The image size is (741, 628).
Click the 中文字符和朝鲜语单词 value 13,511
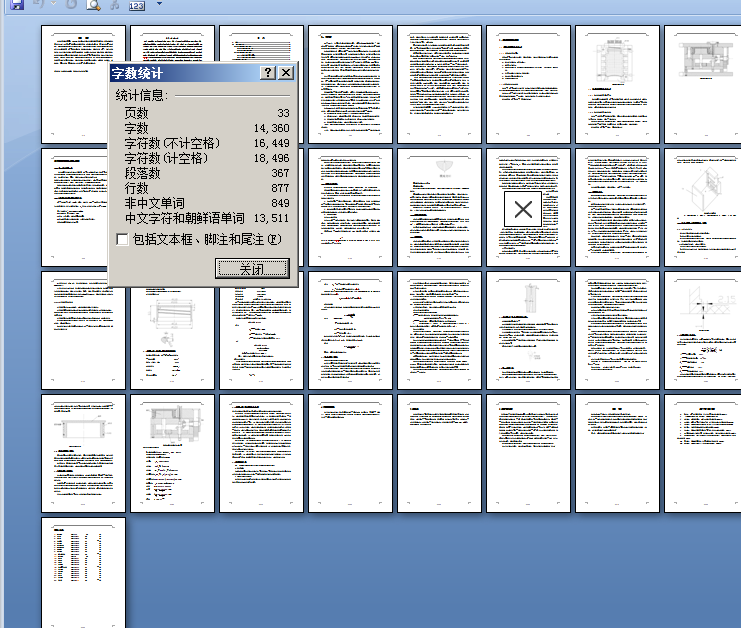(x=271, y=218)
